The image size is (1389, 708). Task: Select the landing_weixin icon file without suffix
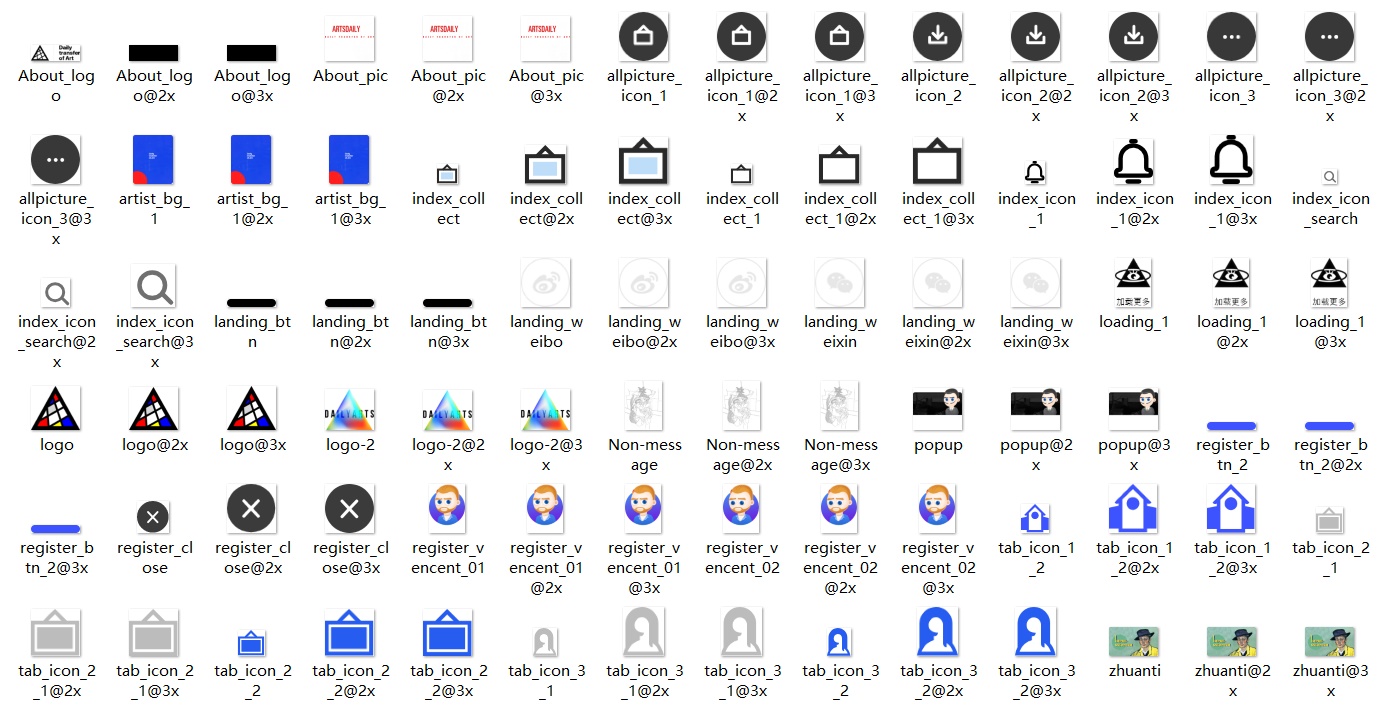click(x=839, y=283)
